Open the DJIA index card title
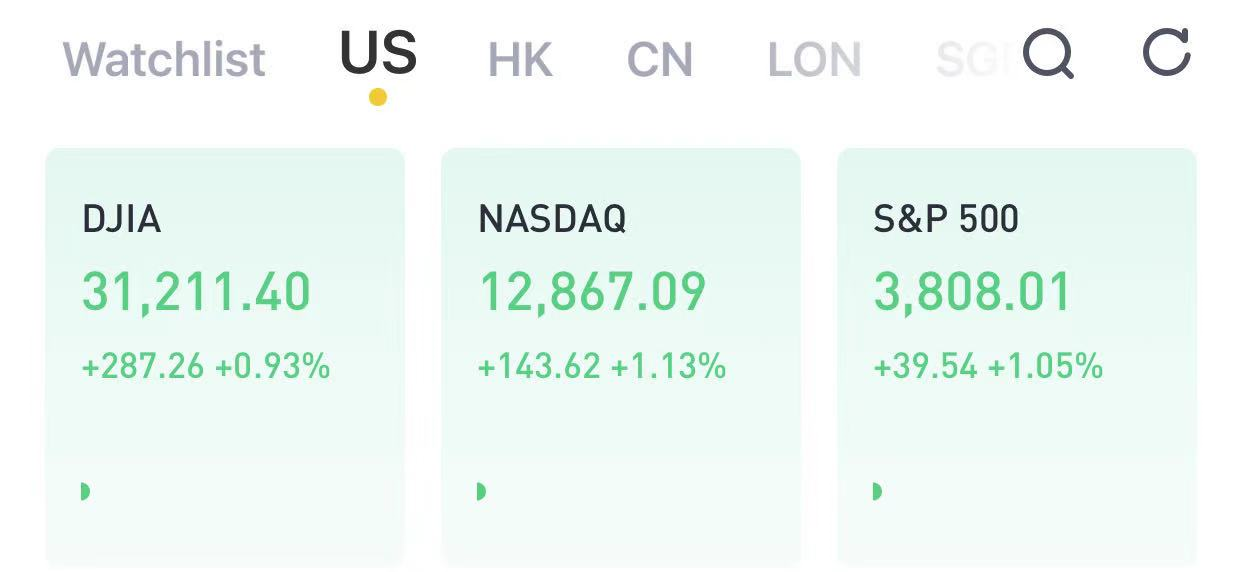Screen dimensions: 1242x572 point(121,219)
